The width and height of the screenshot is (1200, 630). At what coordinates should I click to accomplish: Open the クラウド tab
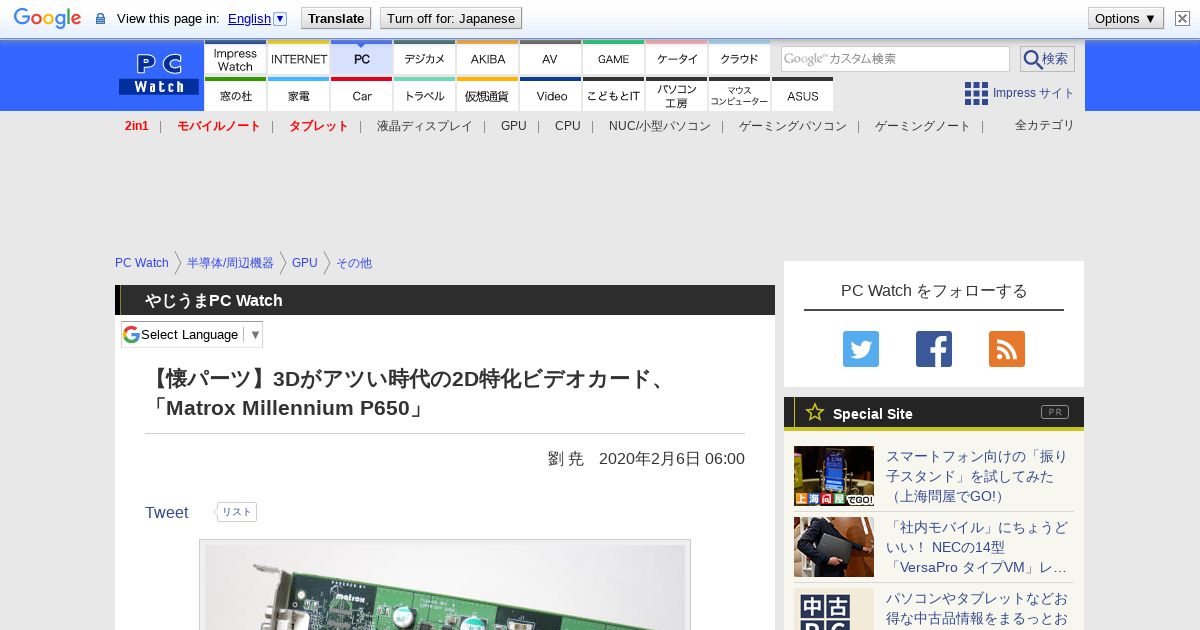click(740, 58)
